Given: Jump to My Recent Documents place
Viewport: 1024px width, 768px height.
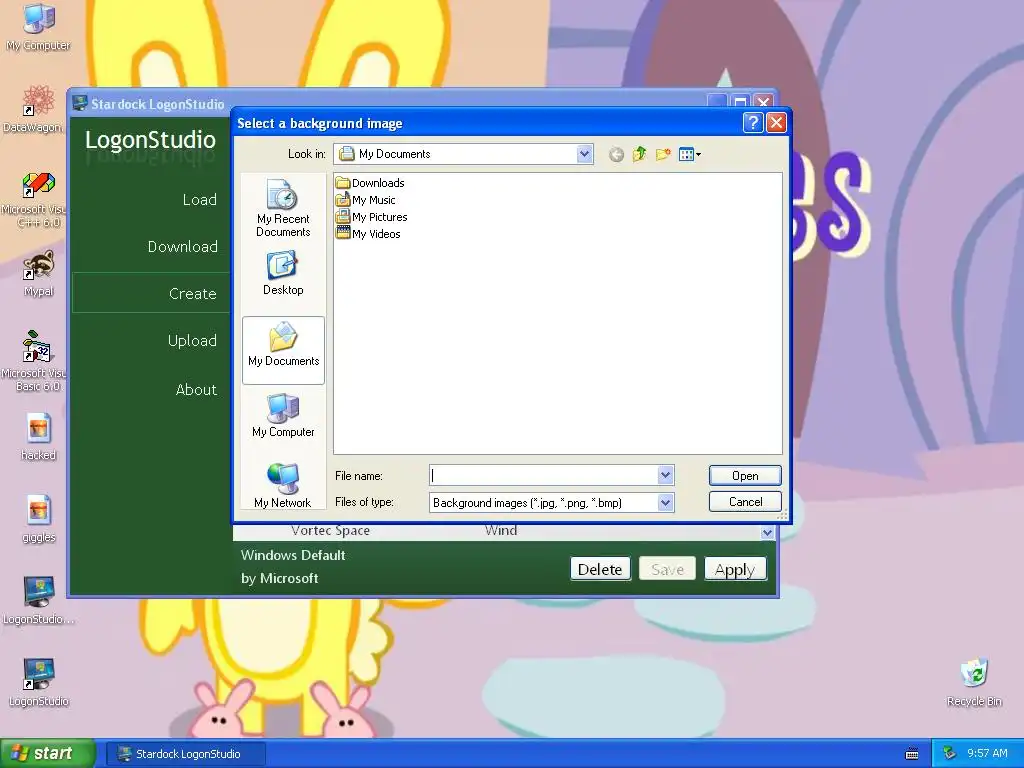Looking at the screenshot, I should coord(283,208).
